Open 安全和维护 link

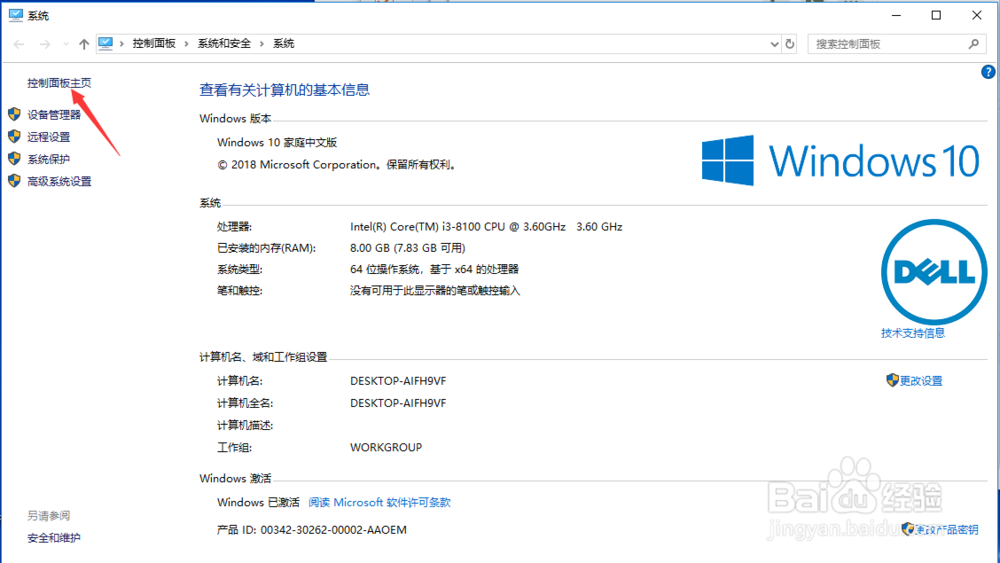point(54,538)
